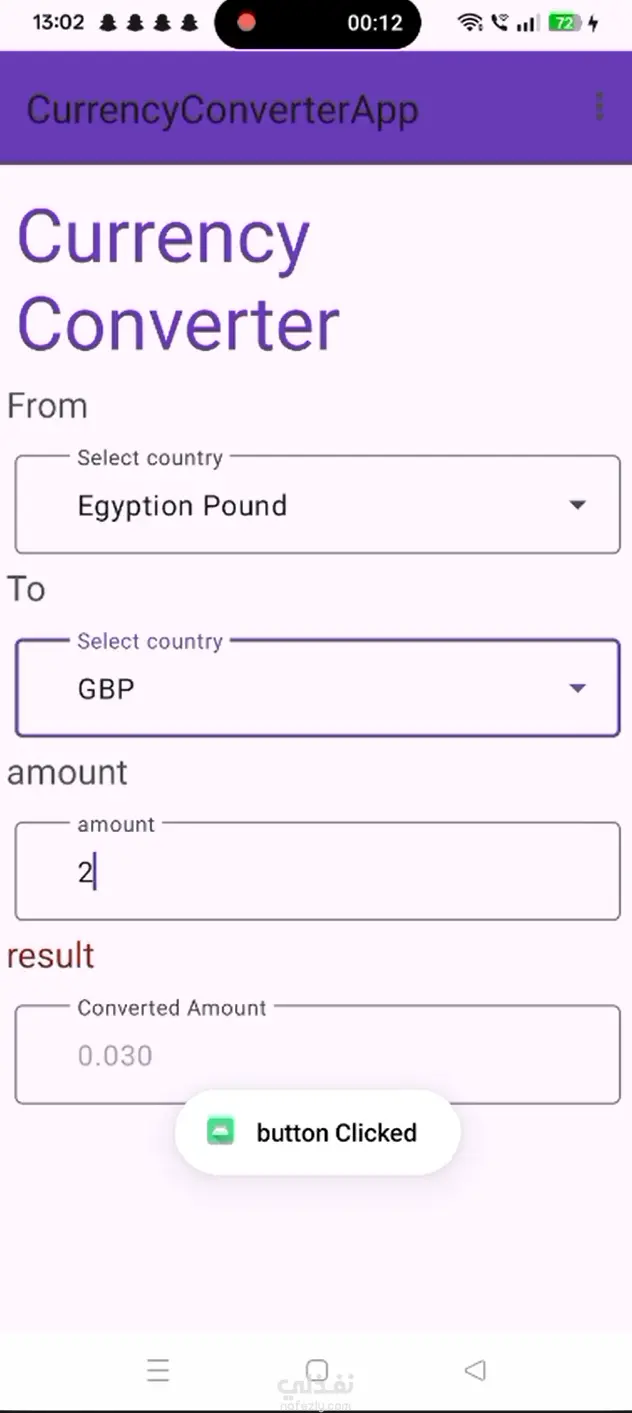Open the three-dot overflow menu
The height and width of the screenshot is (1413, 632).
pyautogui.click(x=599, y=107)
